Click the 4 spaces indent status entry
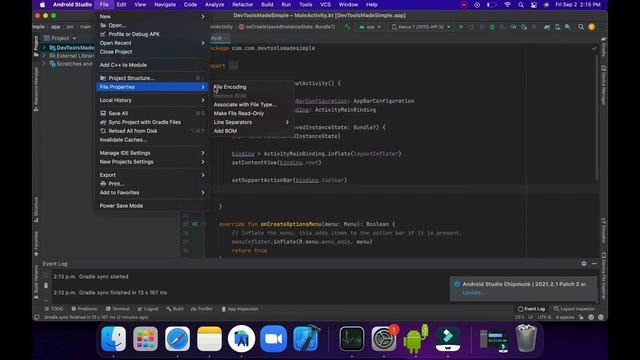This screenshot has width=640, height=360. point(565,317)
